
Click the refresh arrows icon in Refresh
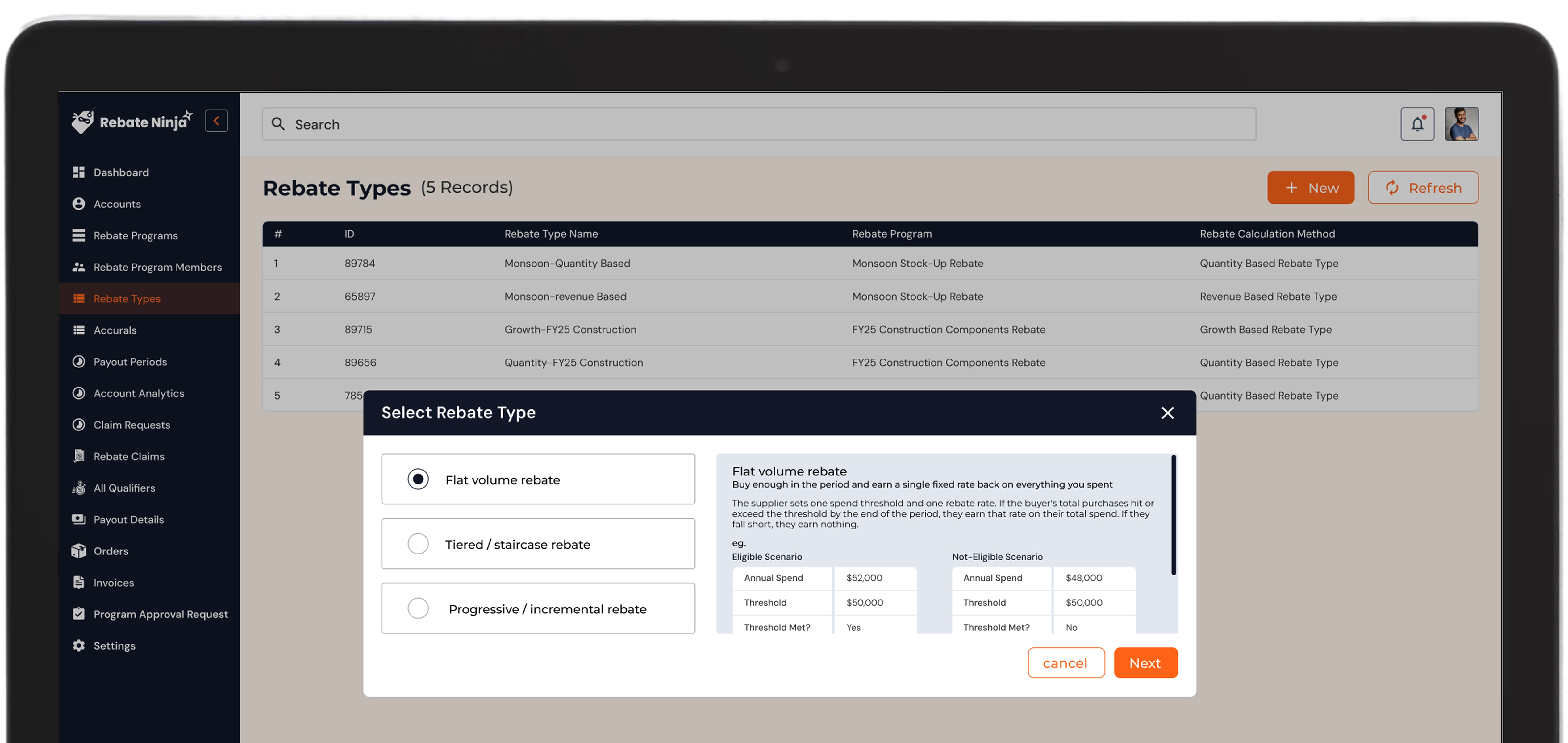click(x=1392, y=188)
